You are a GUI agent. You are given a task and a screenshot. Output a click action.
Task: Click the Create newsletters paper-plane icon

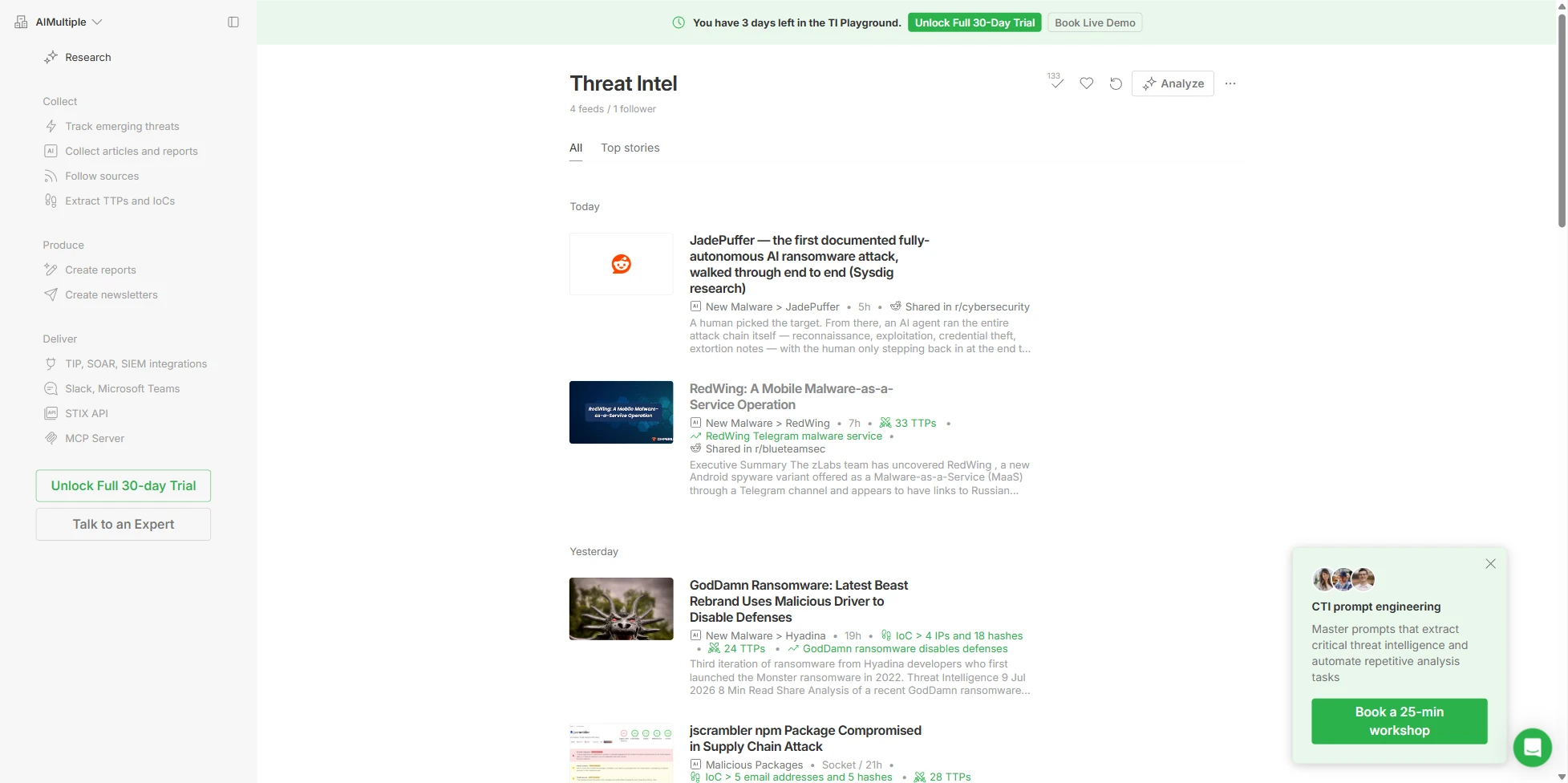51,294
